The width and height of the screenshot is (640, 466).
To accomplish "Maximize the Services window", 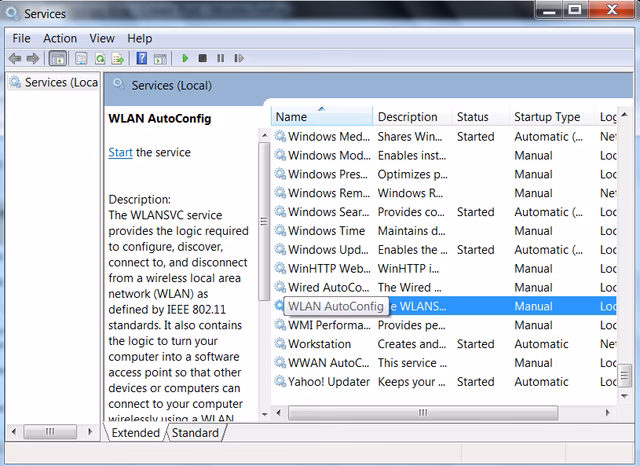I will click(x=575, y=9).
